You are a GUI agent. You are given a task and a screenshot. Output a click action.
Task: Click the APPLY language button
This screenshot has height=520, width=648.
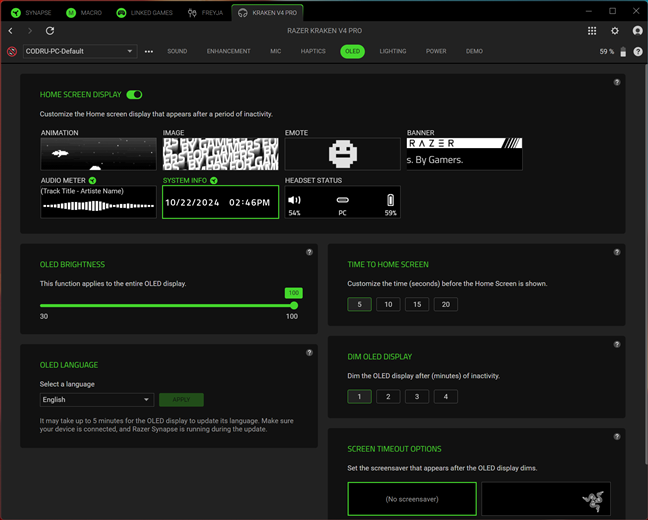click(181, 400)
